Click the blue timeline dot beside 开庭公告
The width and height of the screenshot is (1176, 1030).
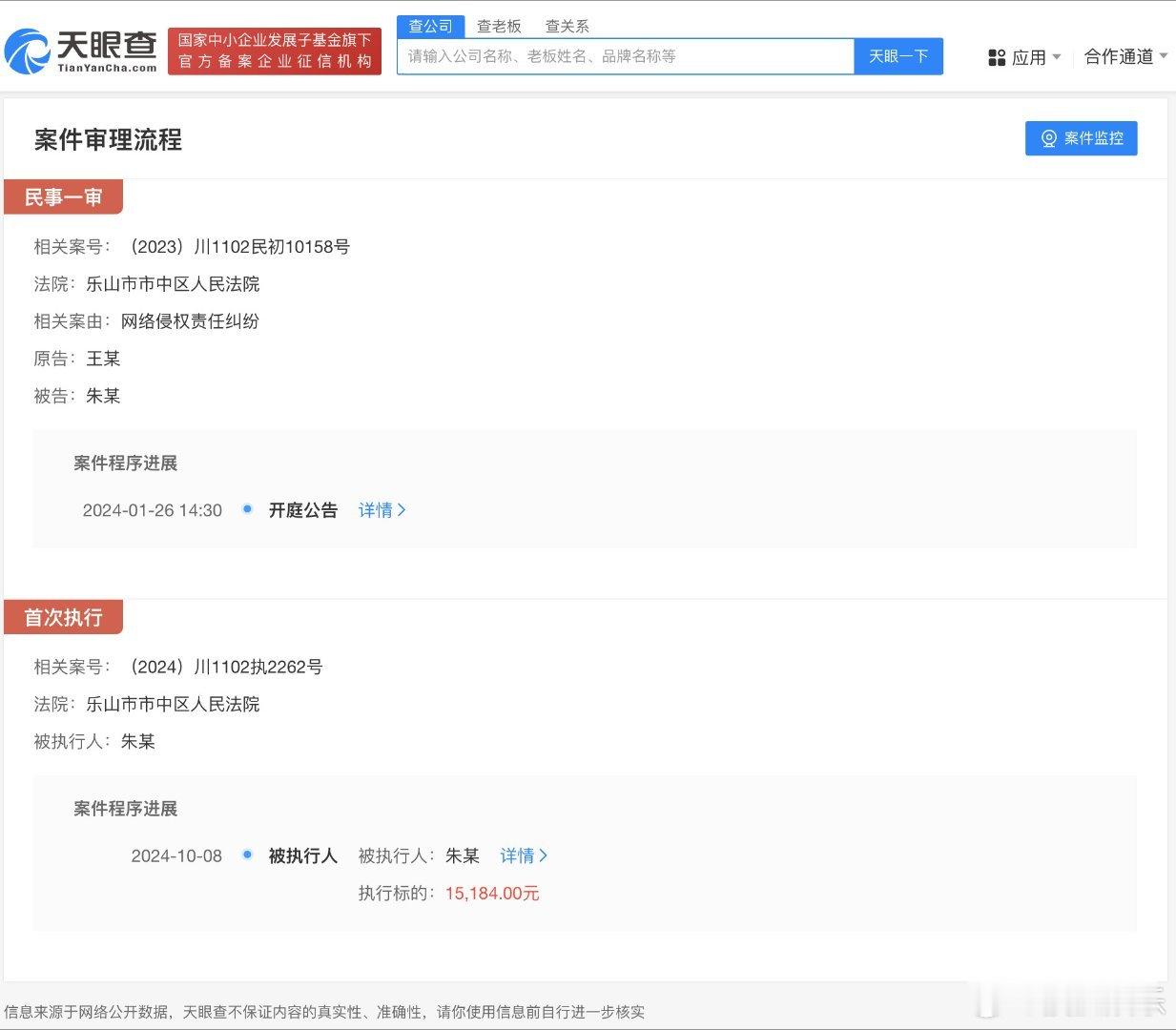(247, 509)
